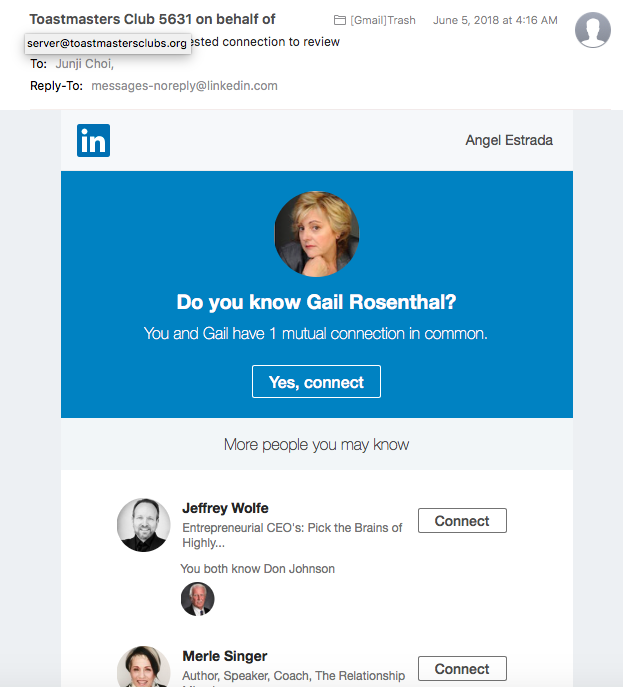Click the You both know Don Johnson text
The width and height of the screenshot is (623, 687).
(258, 569)
